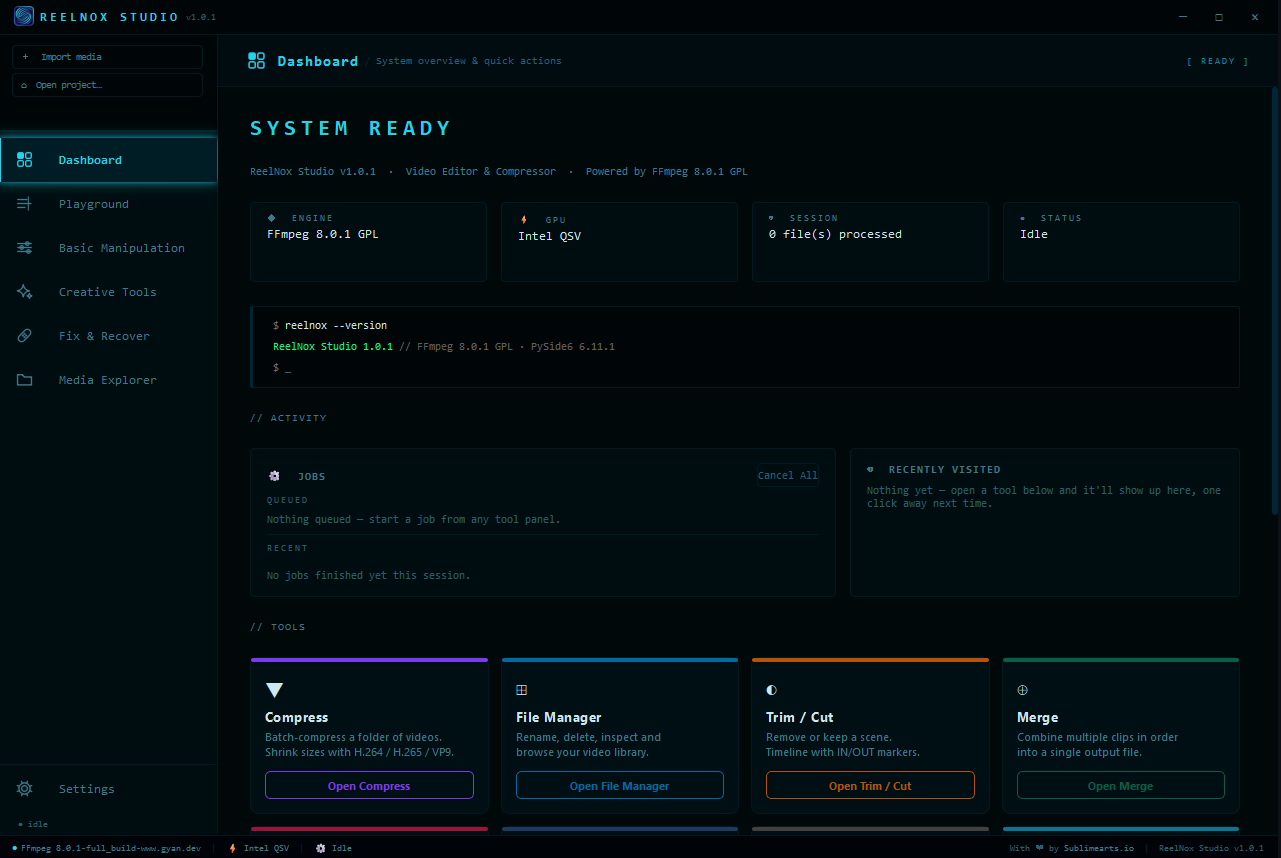Click the Settings gear icon
Image resolution: width=1281 pixels, height=858 pixels.
[x=25, y=789]
